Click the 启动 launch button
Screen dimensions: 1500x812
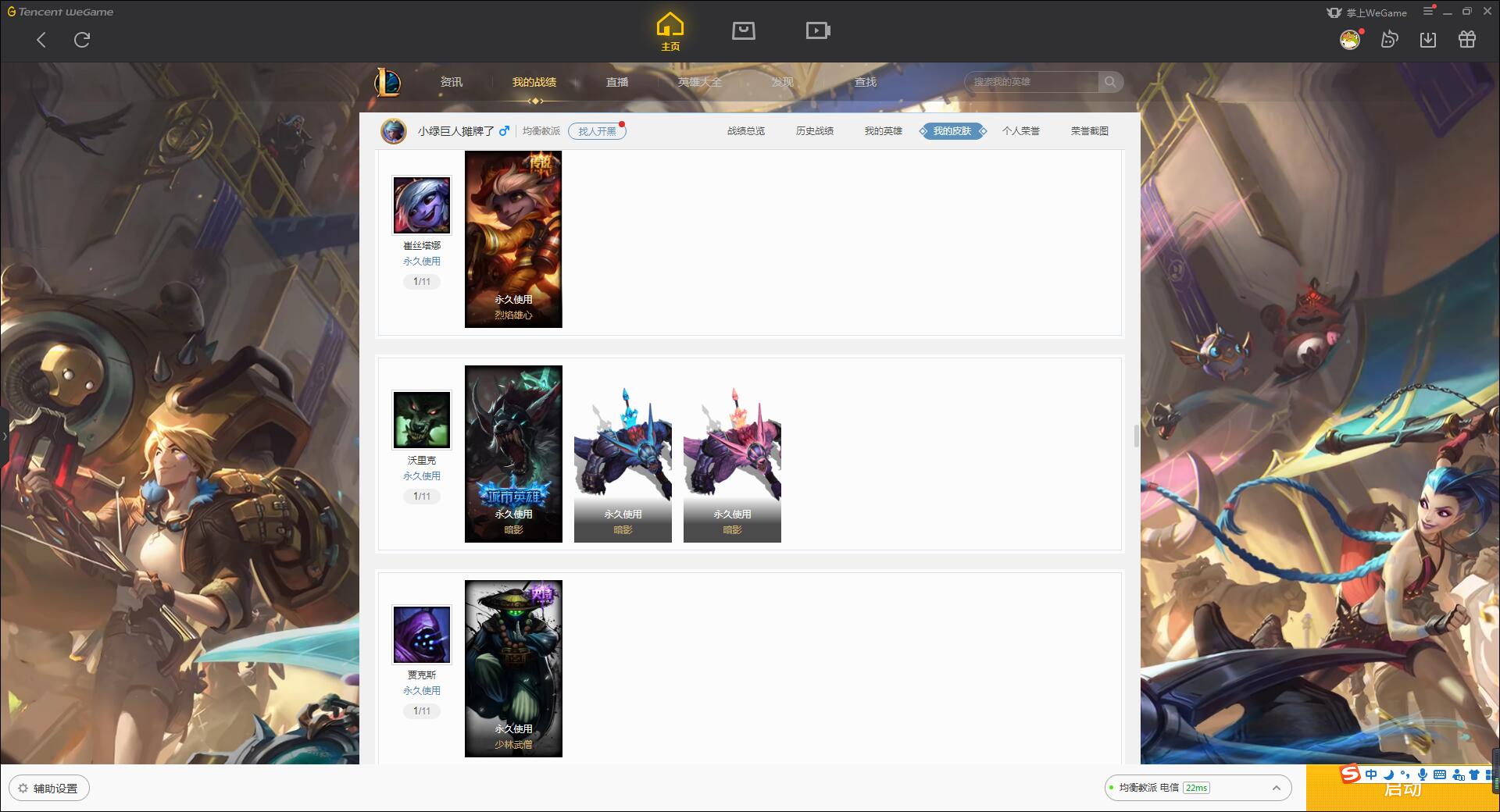[1402, 790]
